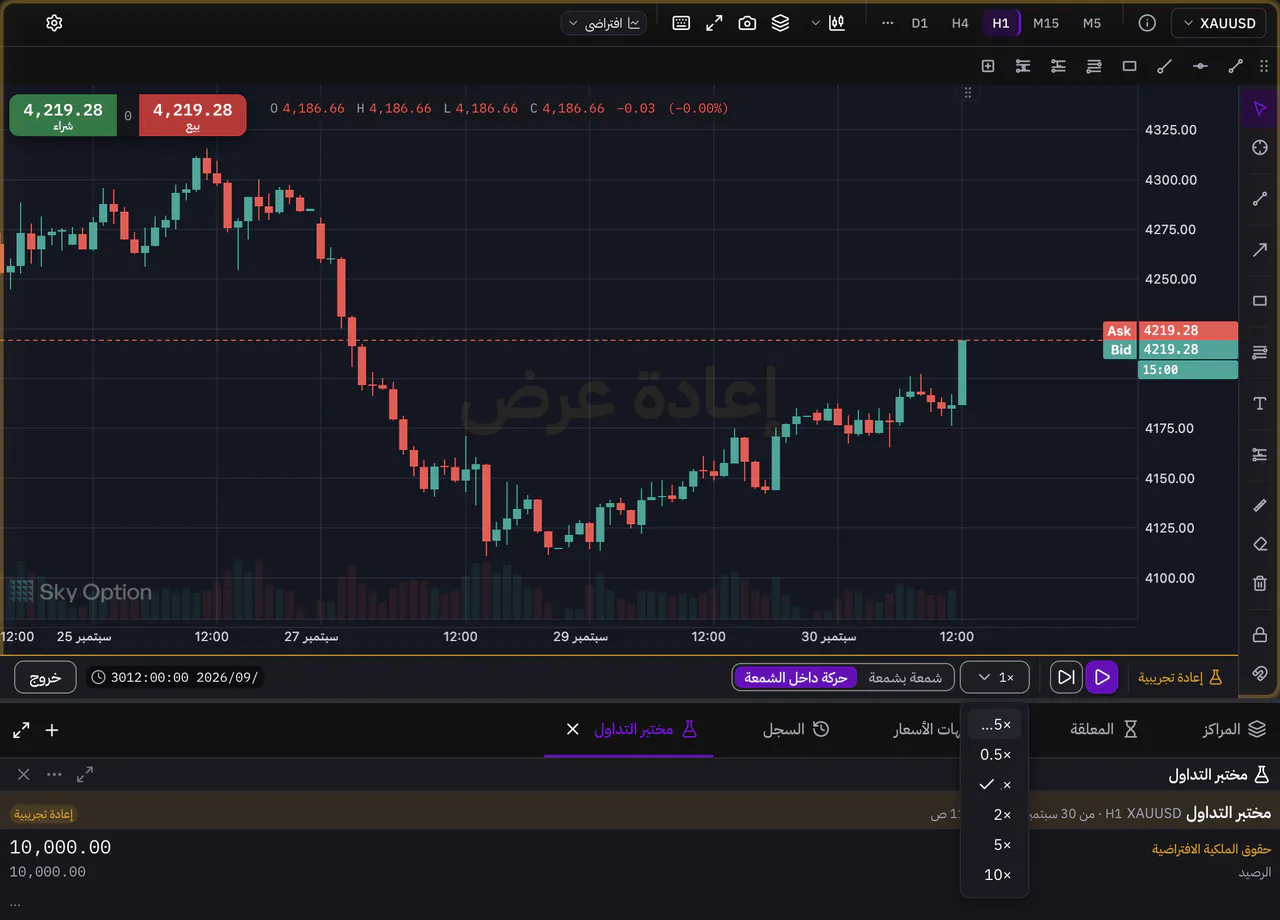
Task: Select the crosshair tool in right sidebar
Action: click(1260, 148)
